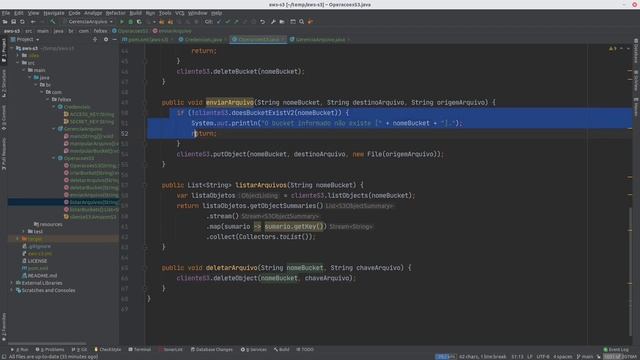Click Run with Coverage icon
Viewport: 640px width, 360px height.
pos(139,22)
